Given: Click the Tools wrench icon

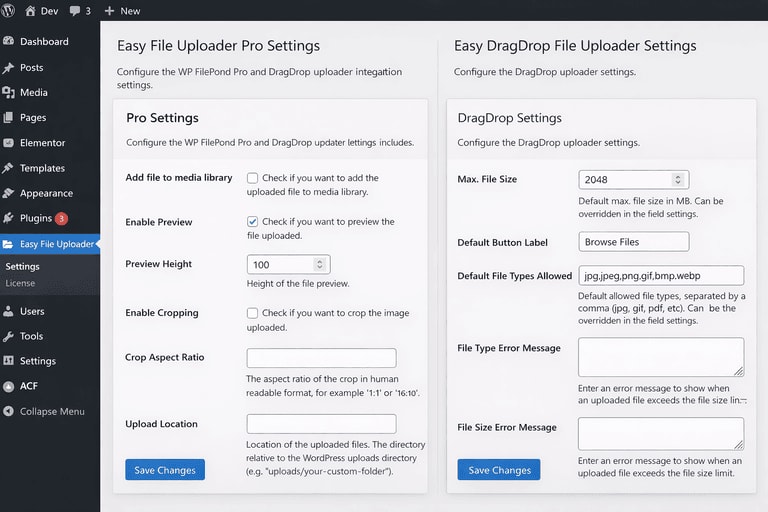Looking at the screenshot, I should click(8, 336).
